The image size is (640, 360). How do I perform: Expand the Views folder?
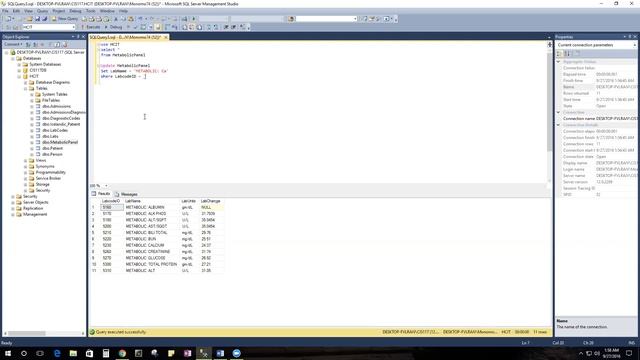26,160
